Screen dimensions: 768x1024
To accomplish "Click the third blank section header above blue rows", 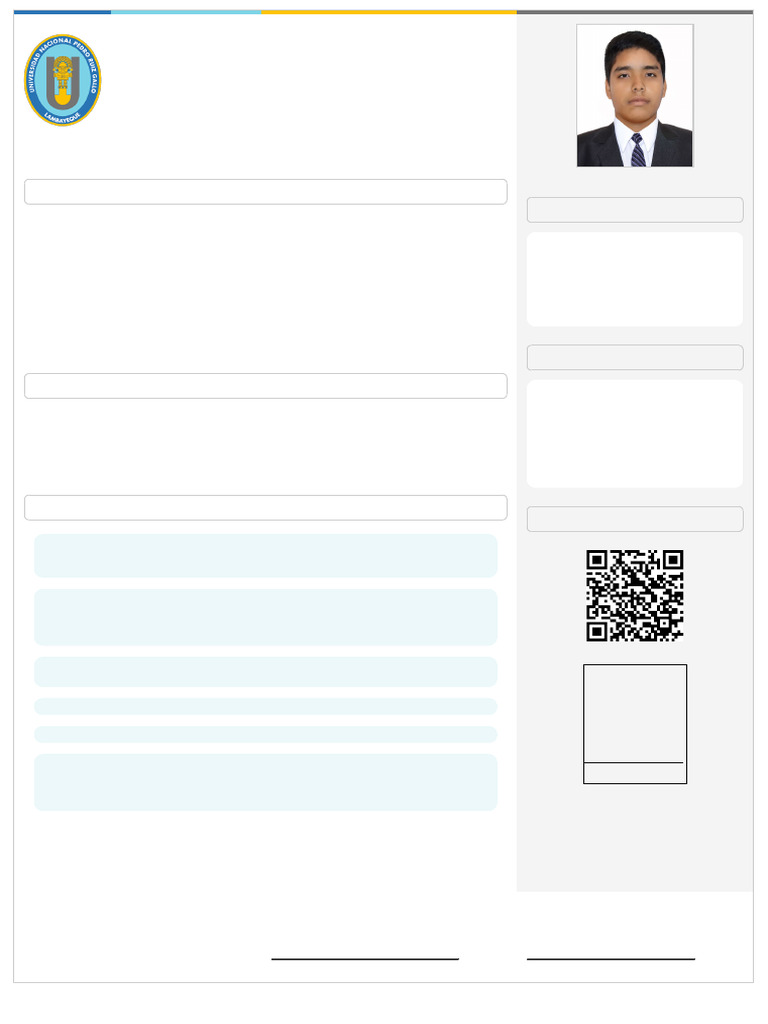I will [266, 507].
